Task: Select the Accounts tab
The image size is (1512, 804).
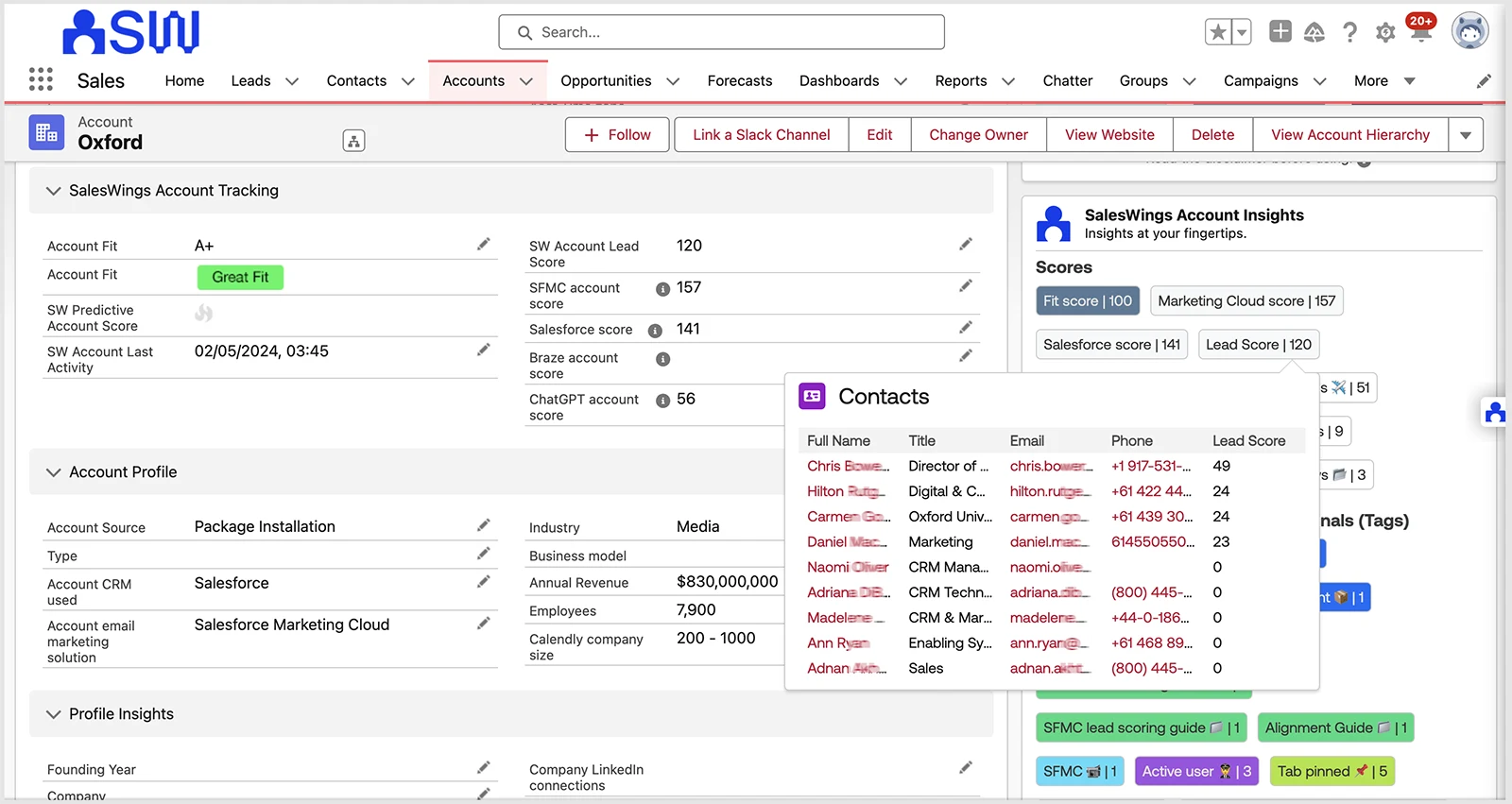Action: coord(473,81)
